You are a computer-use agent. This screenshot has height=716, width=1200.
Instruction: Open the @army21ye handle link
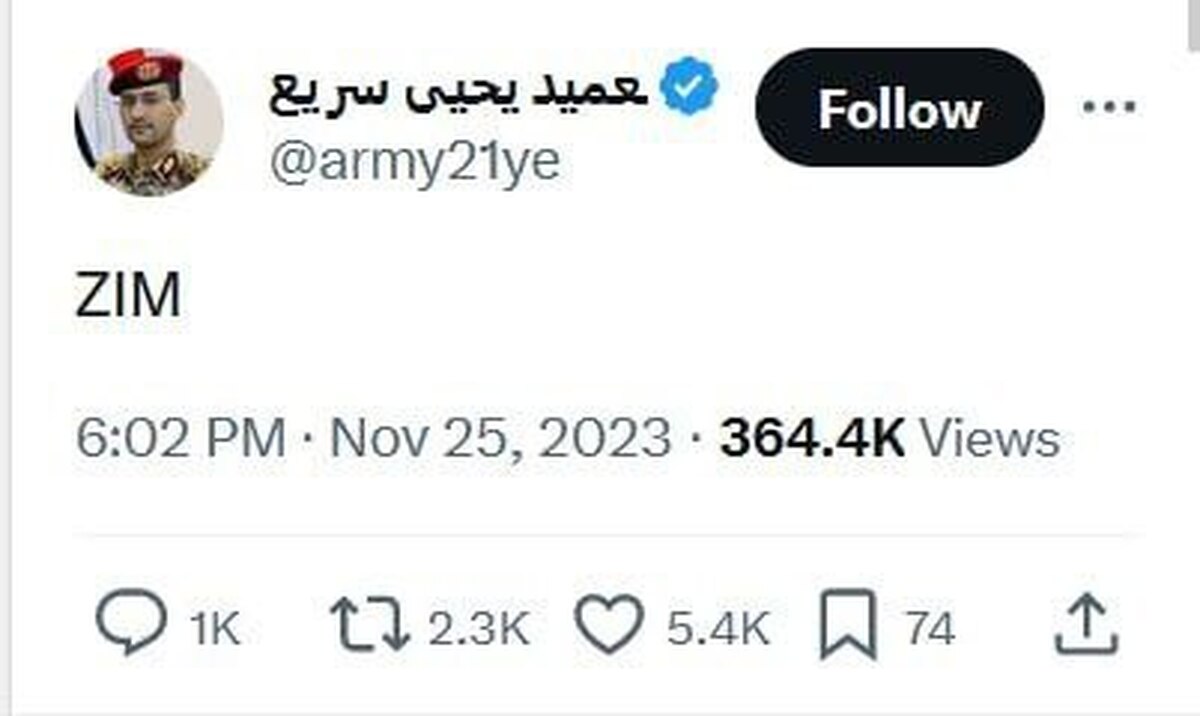tap(415, 163)
